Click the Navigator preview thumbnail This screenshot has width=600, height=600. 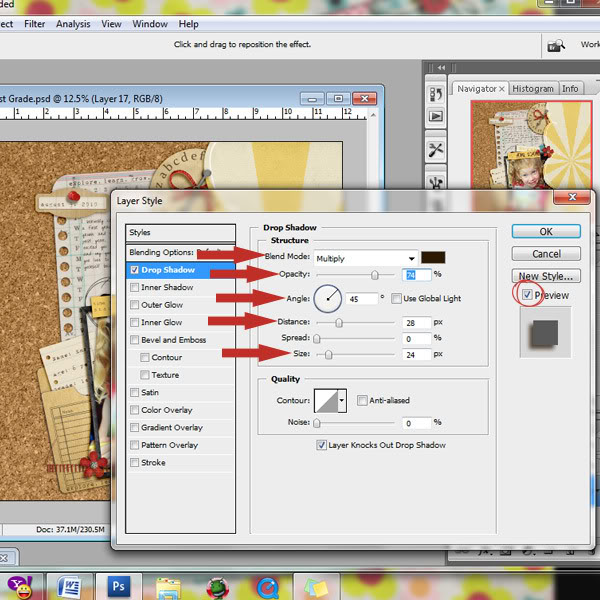point(531,145)
